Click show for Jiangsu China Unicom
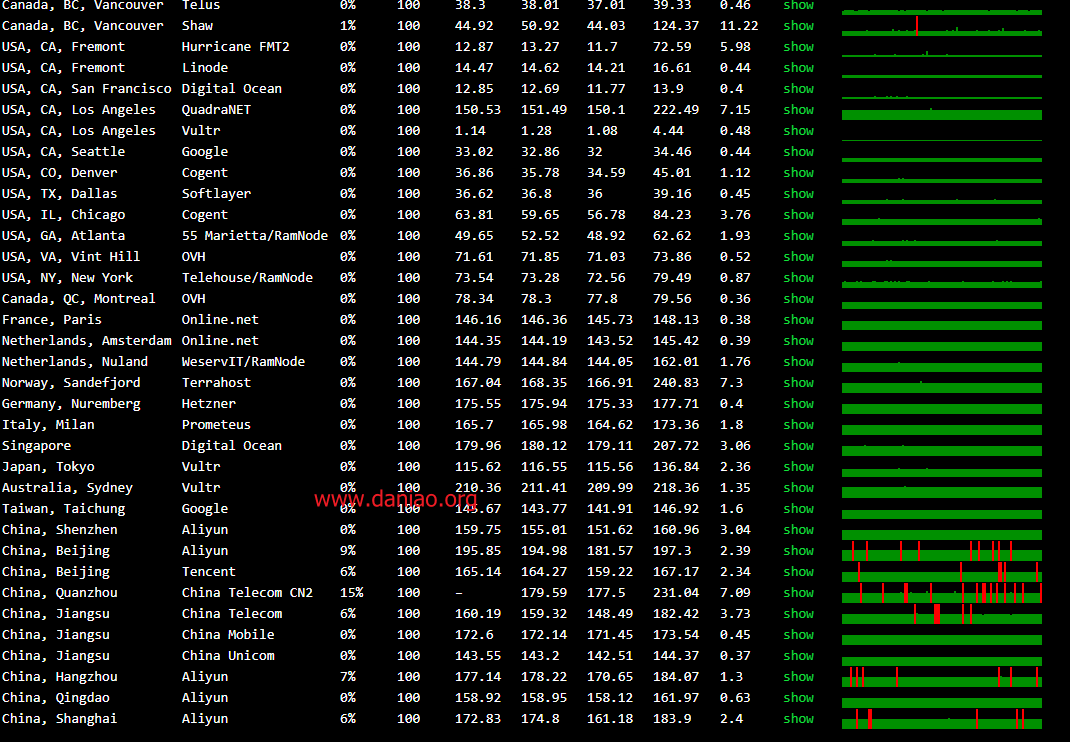1070x742 pixels. coord(798,655)
